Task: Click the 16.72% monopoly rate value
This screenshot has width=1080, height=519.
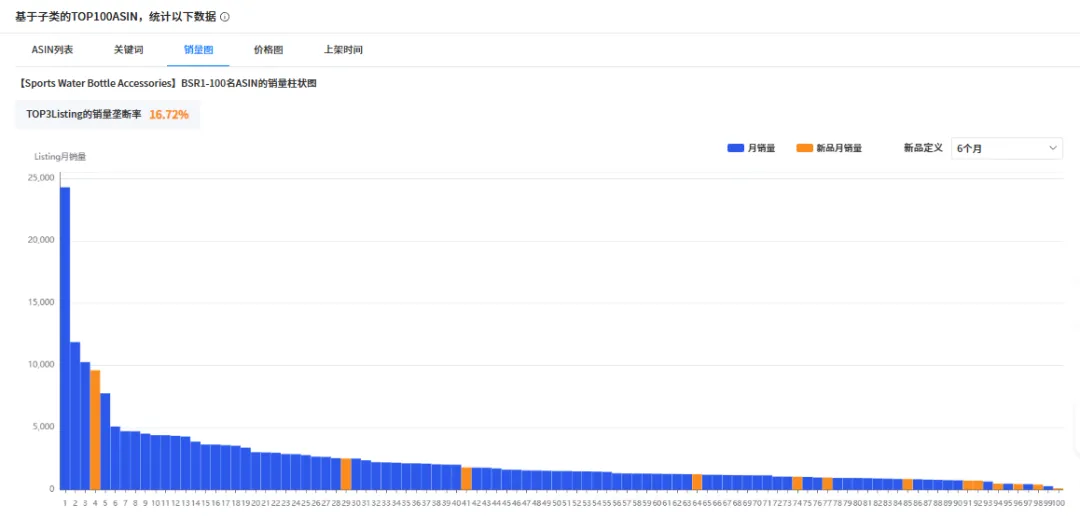Action: point(169,114)
